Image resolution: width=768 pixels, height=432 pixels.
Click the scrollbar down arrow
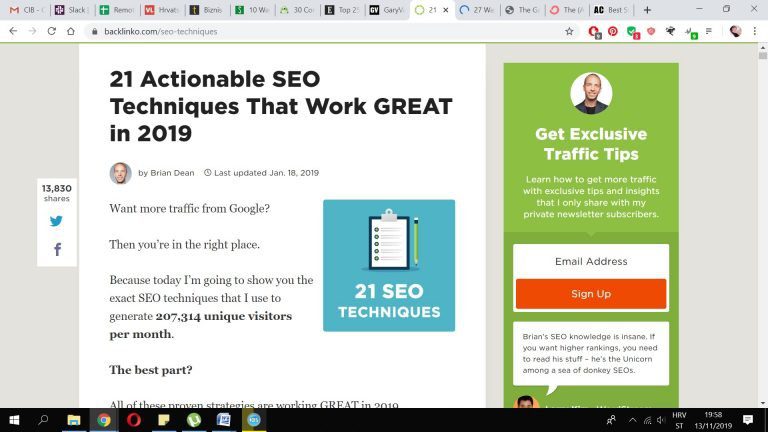(763, 404)
